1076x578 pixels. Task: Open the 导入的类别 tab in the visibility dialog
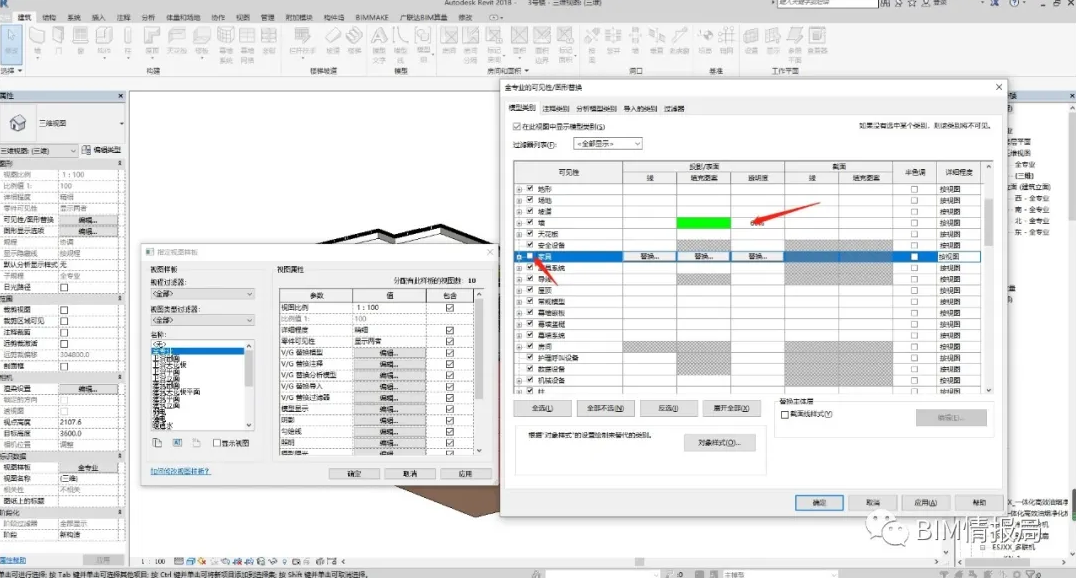640,108
